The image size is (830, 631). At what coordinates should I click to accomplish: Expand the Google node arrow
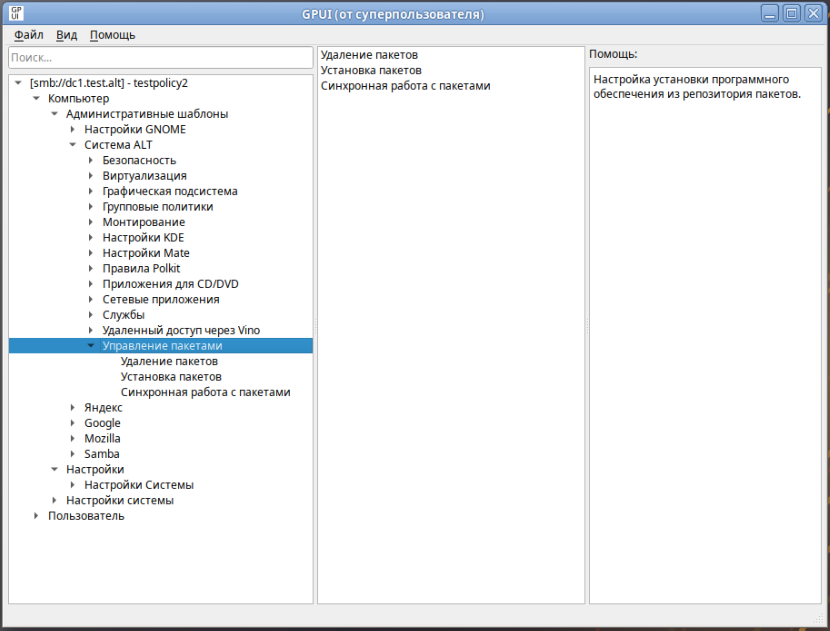coord(73,423)
